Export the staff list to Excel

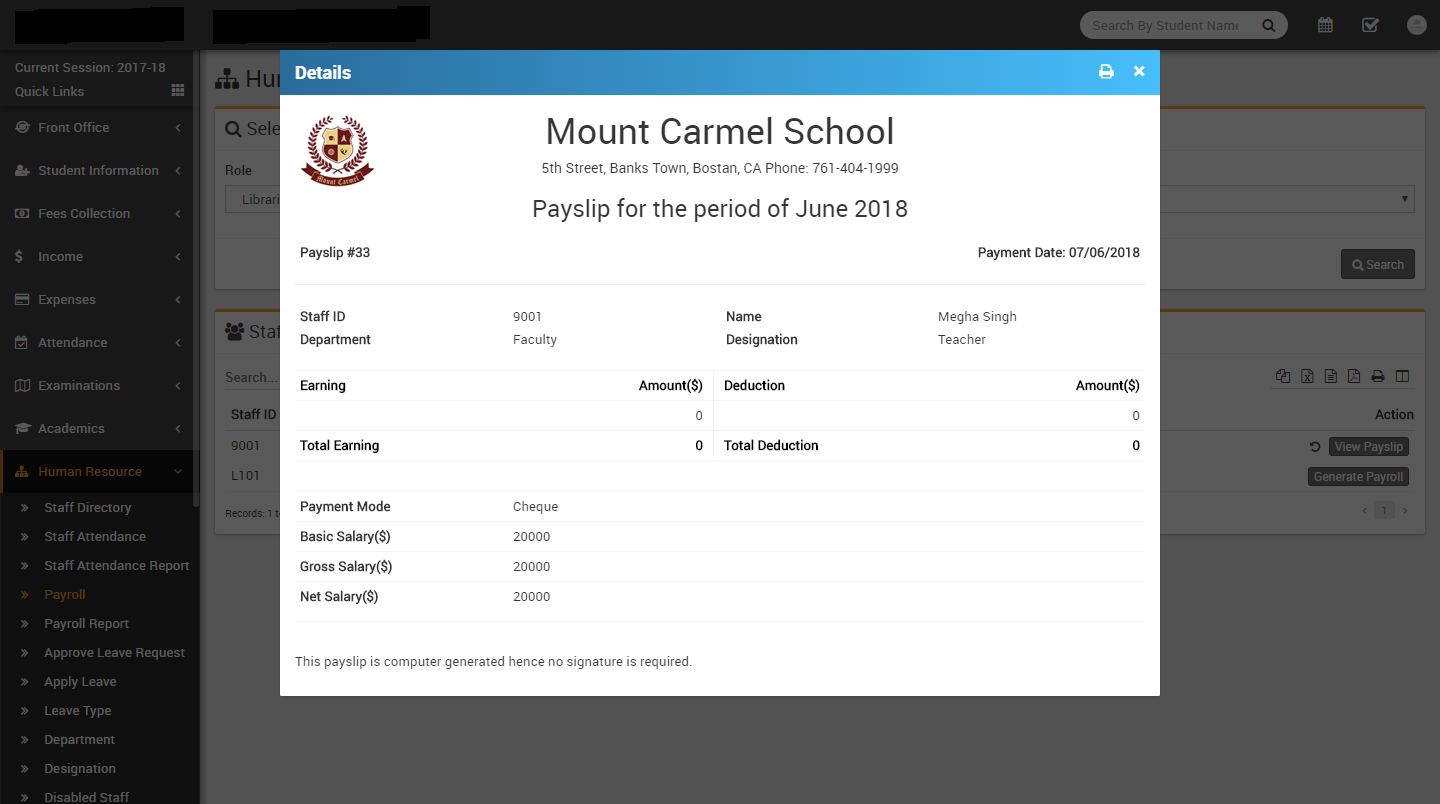(x=1307, y=376)
